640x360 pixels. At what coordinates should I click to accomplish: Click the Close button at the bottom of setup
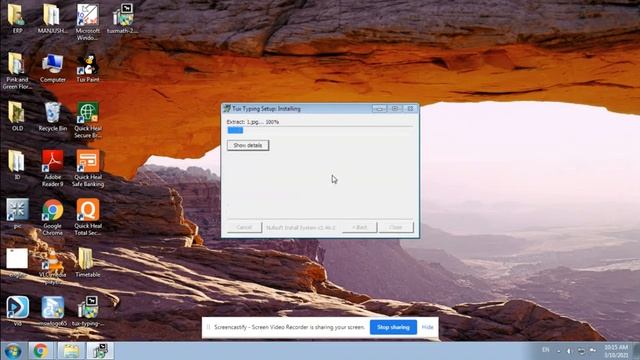(396, 227)
